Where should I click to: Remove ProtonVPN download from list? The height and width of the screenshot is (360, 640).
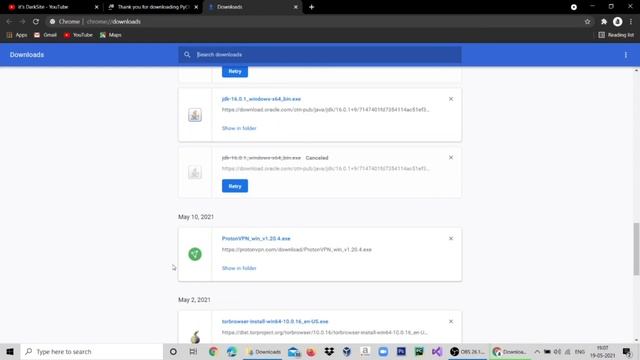click(451, 238)
